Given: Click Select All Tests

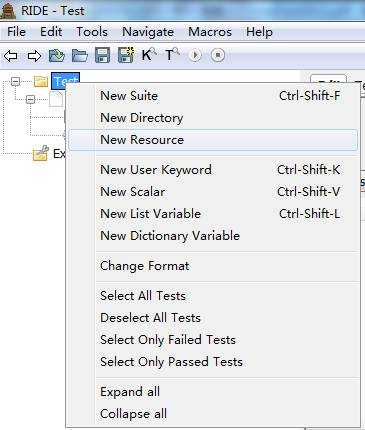Looking at the screenshot, I should point(213,296).
